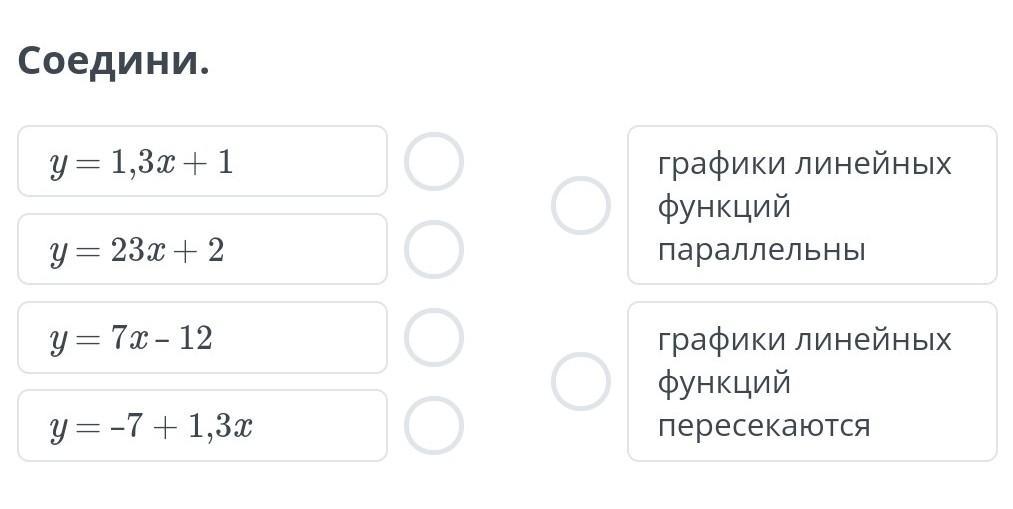Click the equation card y = 1,3x + 1
1013x509 pixels.
pyautogui.click(x=202, y=161)
